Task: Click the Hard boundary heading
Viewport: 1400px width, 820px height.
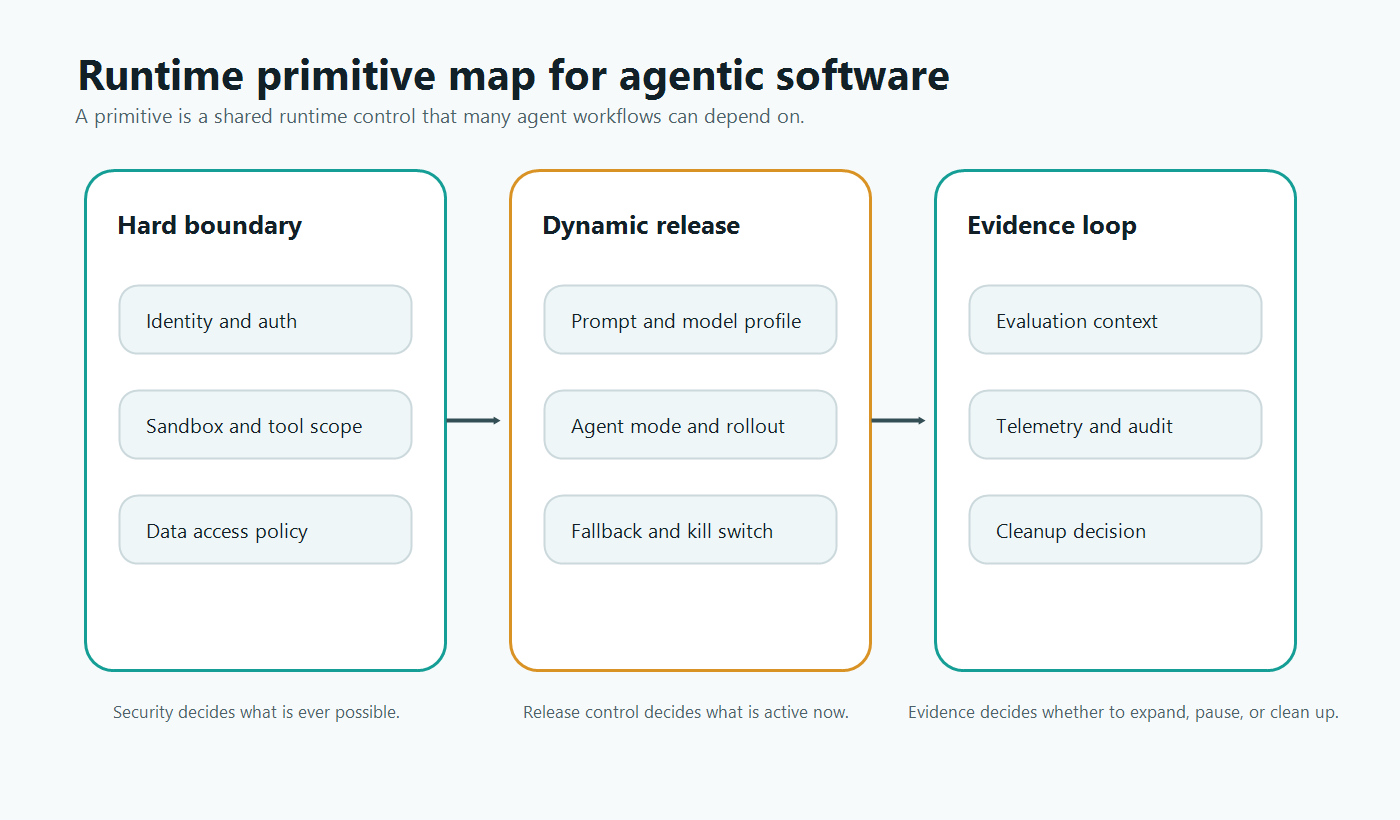Action: click(209, 226)
